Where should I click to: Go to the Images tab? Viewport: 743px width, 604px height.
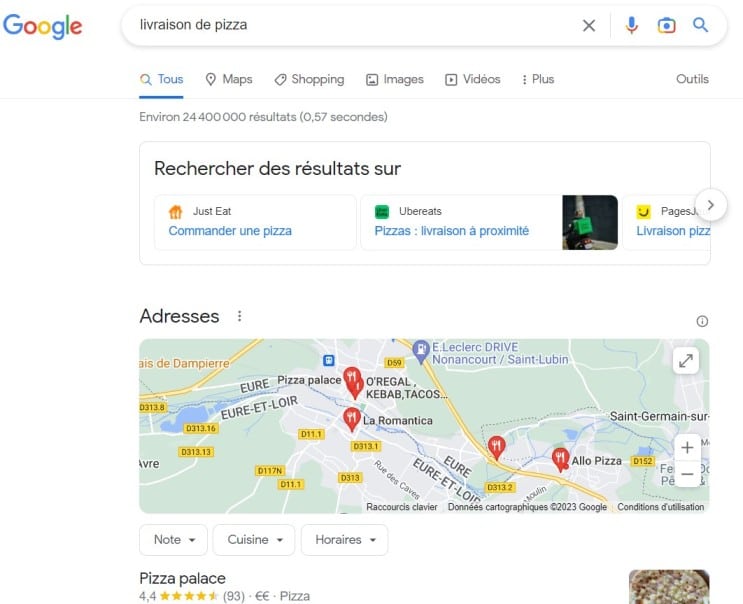tap(395, 79)
